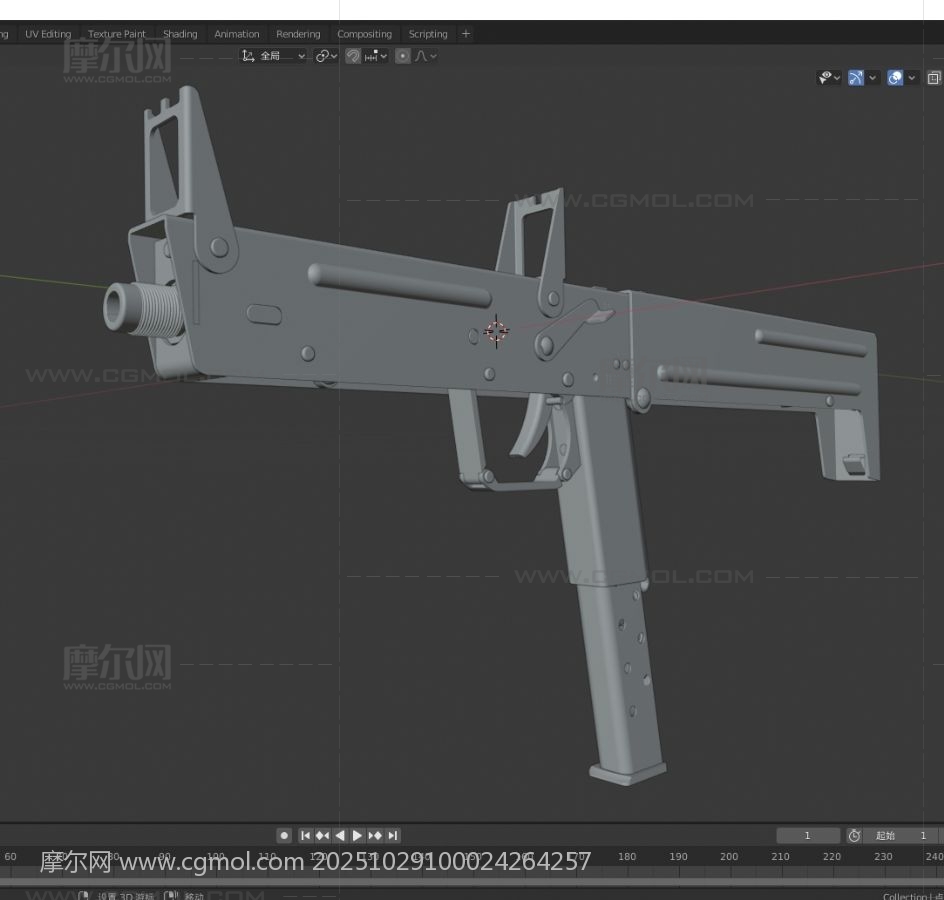Image resolution: width=944 pixels, height=900 pixels.
Task: Play the animation forward
Action: click(358, 835)
